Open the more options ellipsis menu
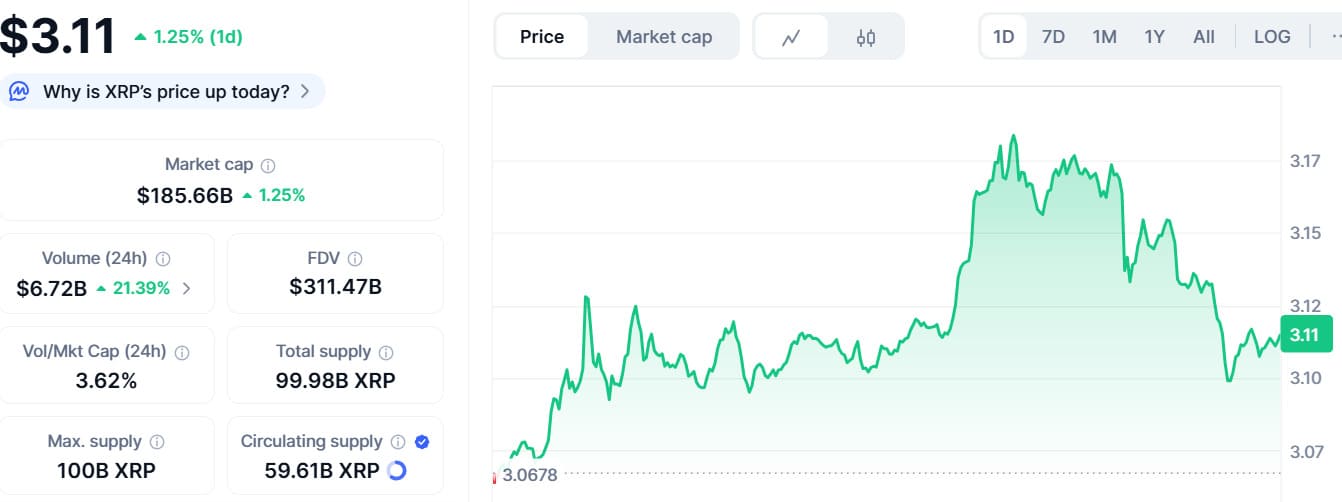 coord(1333,37)
